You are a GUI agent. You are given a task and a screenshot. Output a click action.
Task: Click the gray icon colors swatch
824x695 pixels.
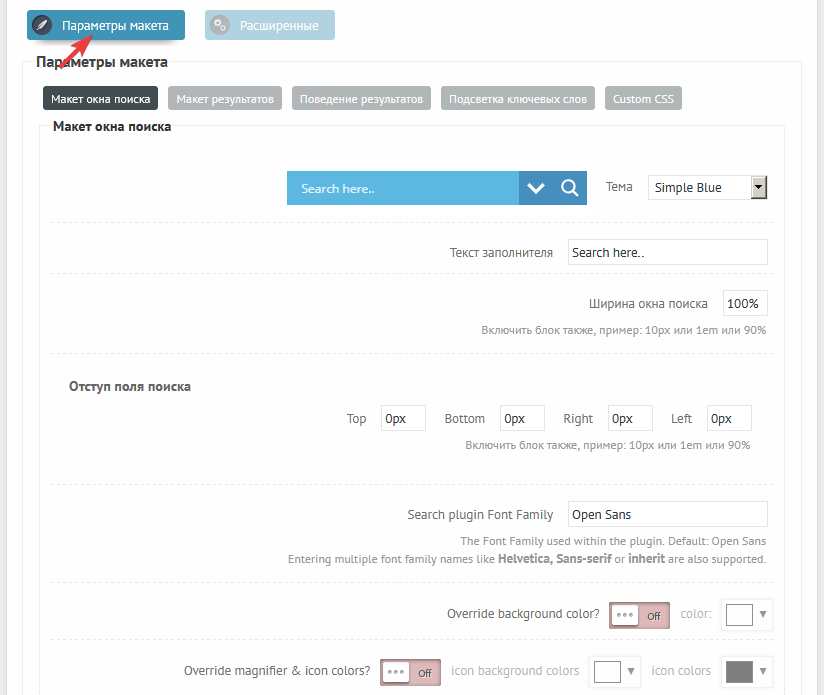pos(739,672)
